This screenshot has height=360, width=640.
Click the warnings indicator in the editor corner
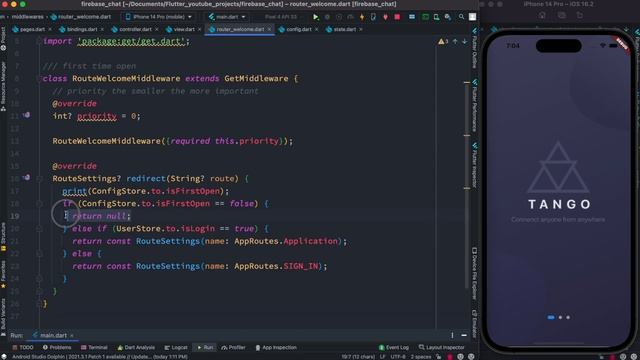[x=443, y=41]
